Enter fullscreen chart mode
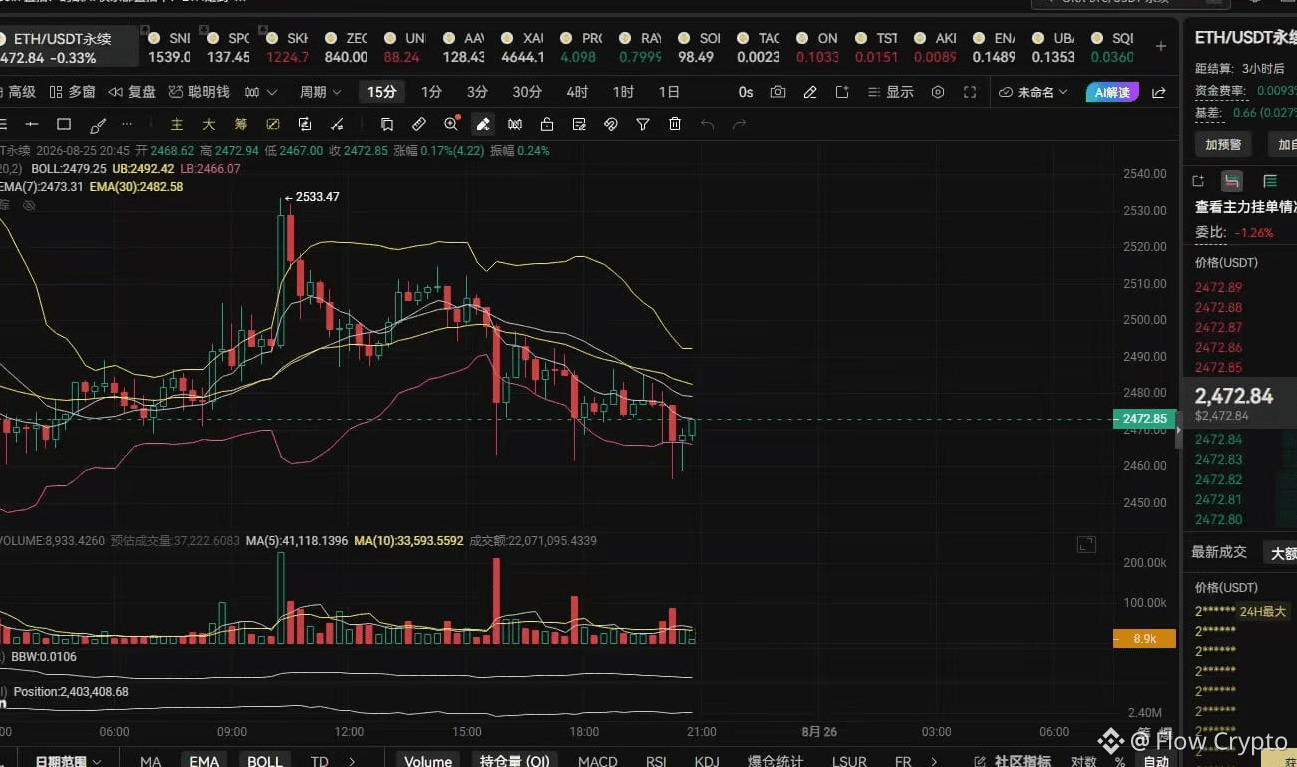The image size is (1297, 767). pos(970,92)
